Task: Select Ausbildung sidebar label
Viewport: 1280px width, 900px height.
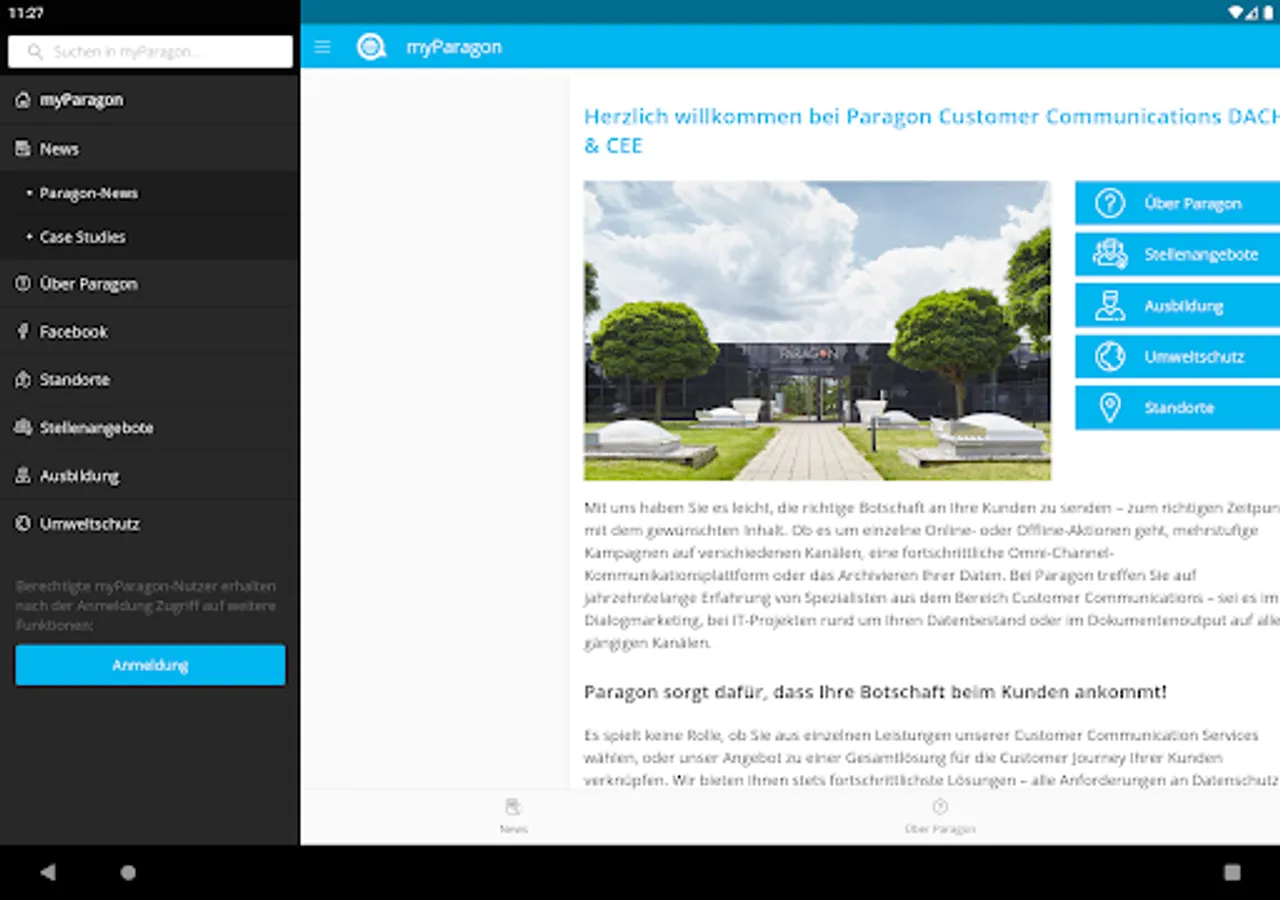Action: pos(80,476)
